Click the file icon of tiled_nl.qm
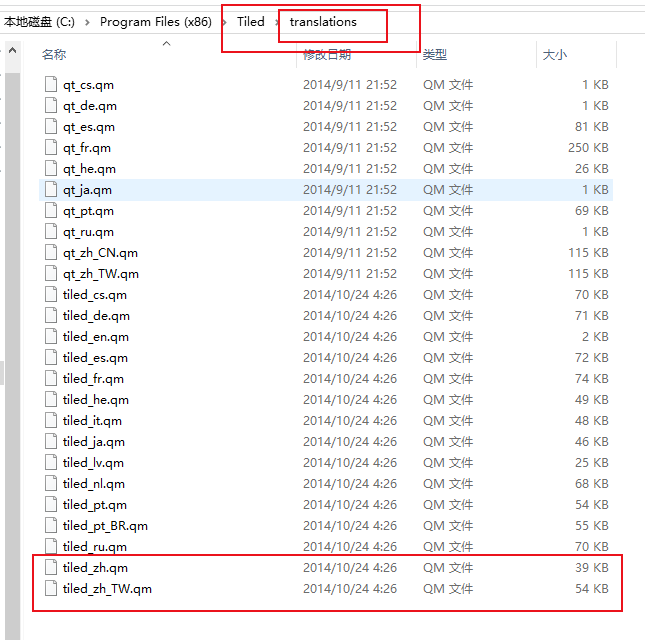 51,483
